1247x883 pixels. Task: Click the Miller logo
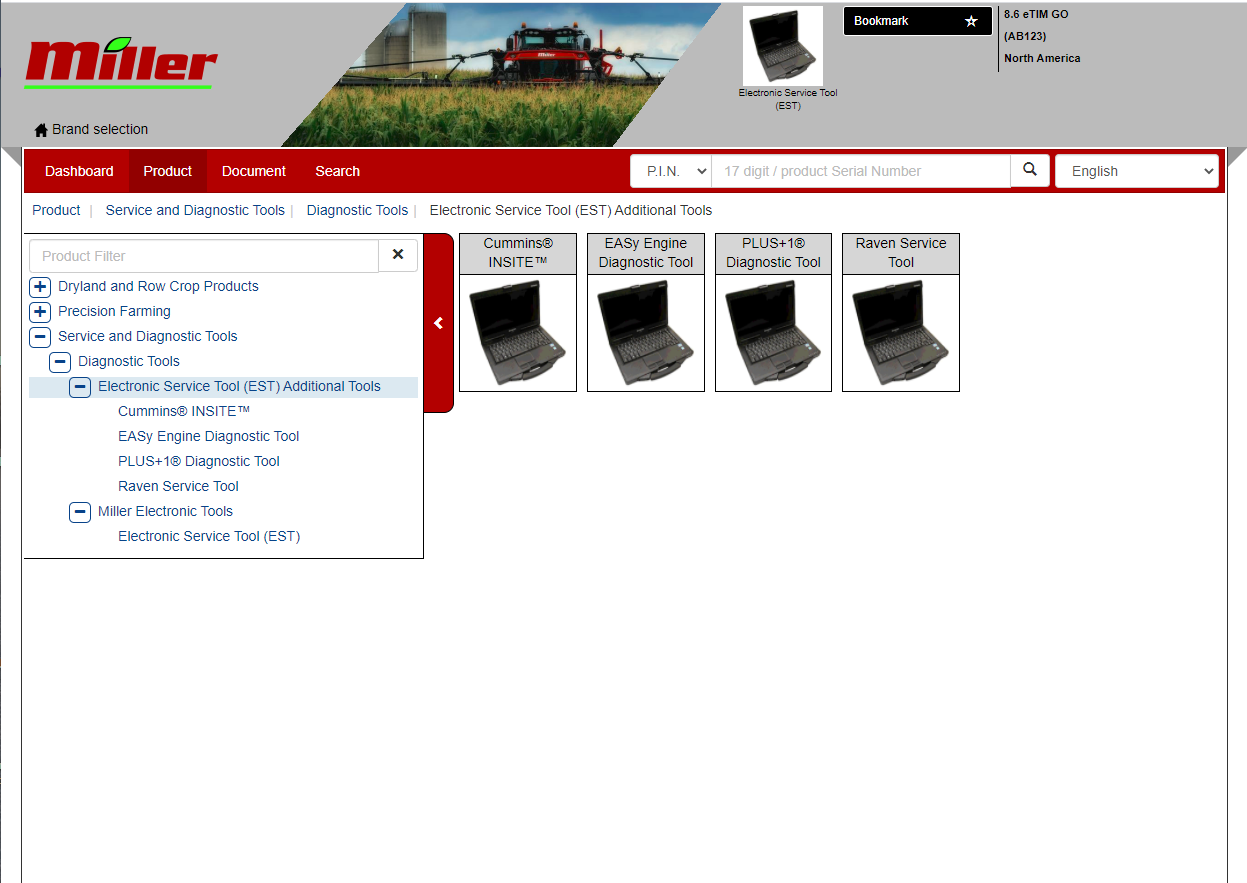coord(121,63)
